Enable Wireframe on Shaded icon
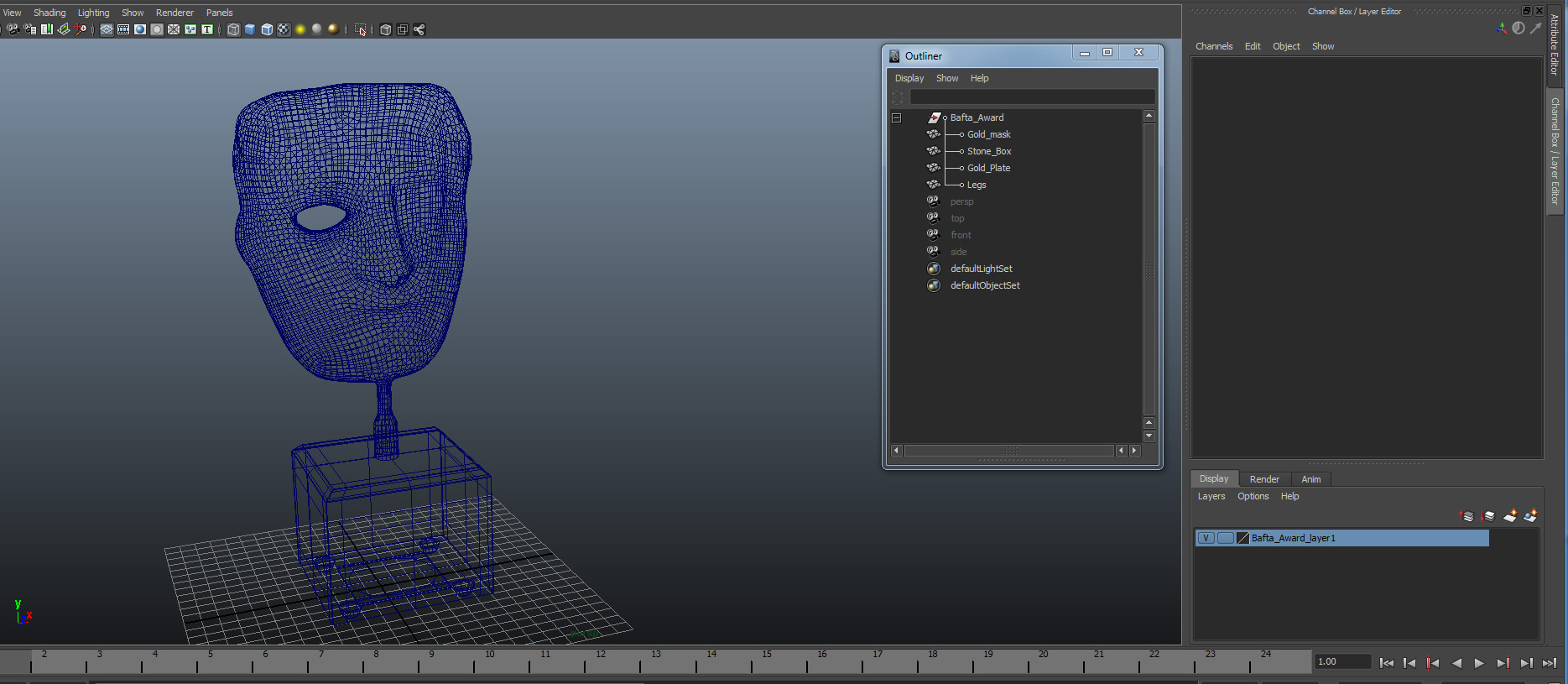1568x684 pixels. point(267,29)
